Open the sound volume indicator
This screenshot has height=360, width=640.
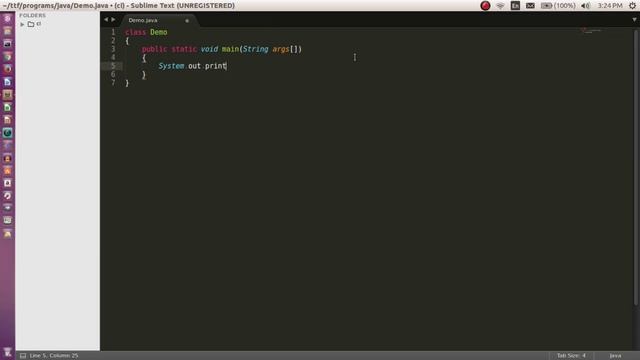point(585,6)
